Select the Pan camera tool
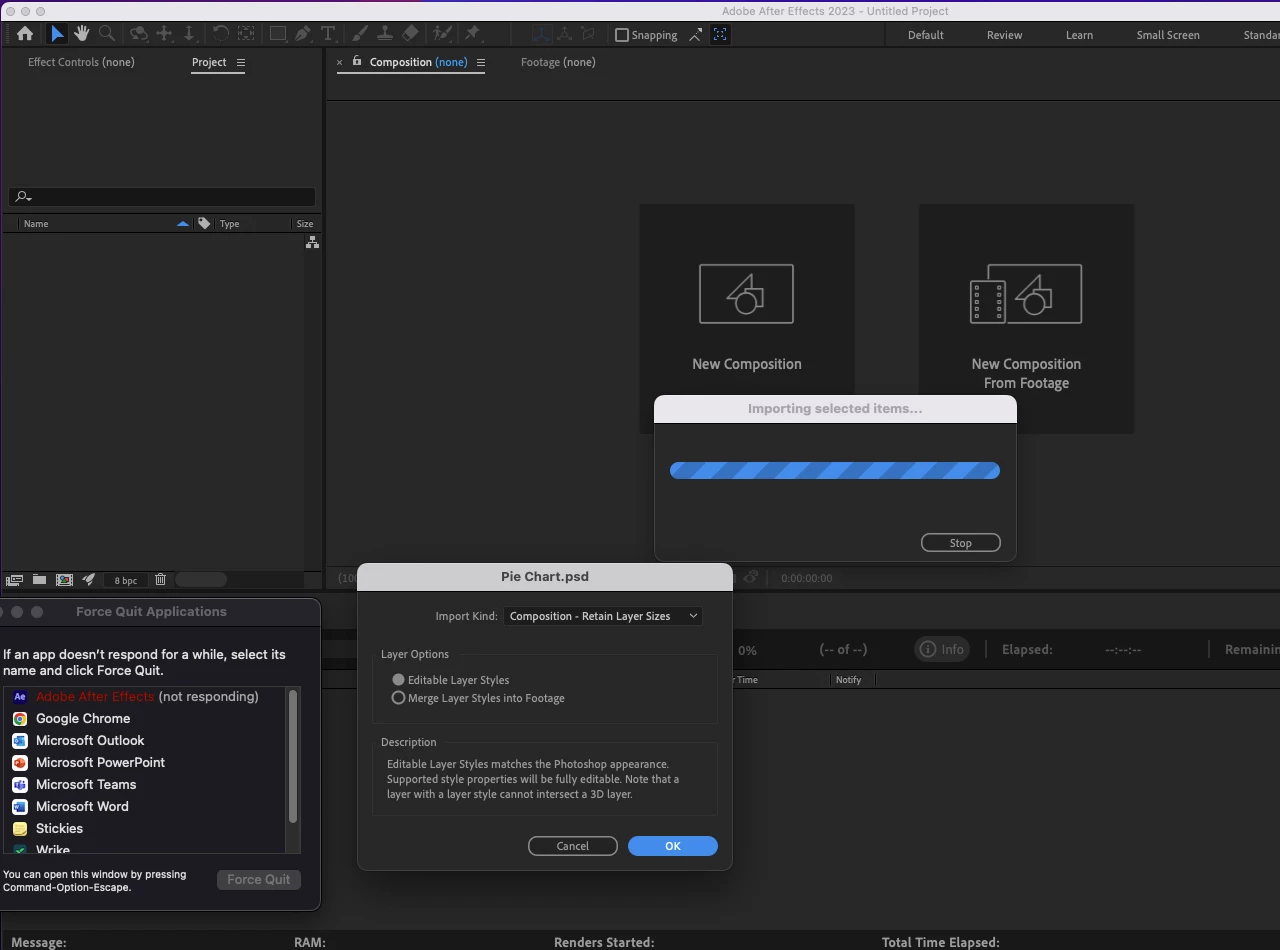 165,34
